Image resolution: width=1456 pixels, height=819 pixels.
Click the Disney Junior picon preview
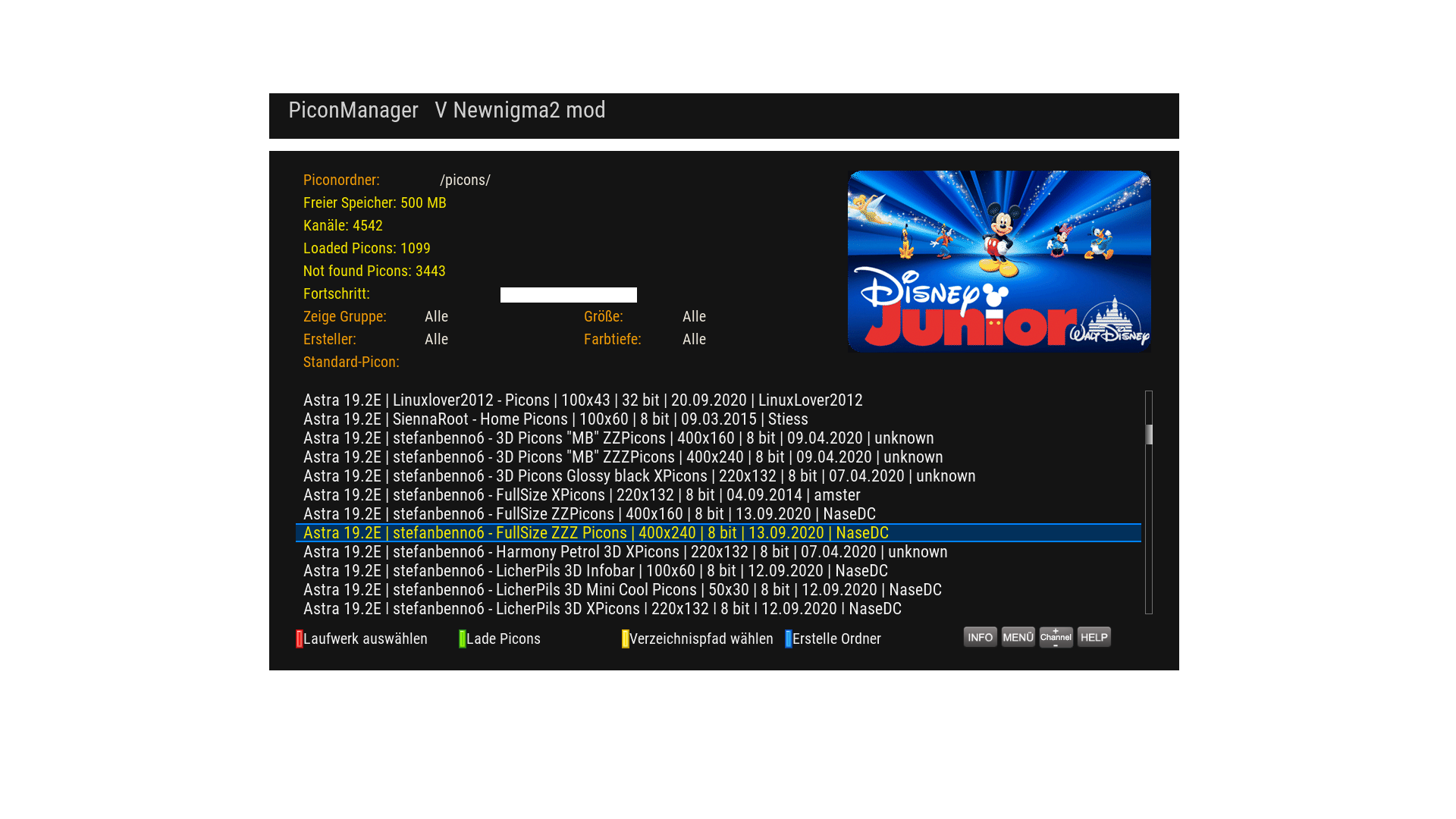click(x=999, y=261)
